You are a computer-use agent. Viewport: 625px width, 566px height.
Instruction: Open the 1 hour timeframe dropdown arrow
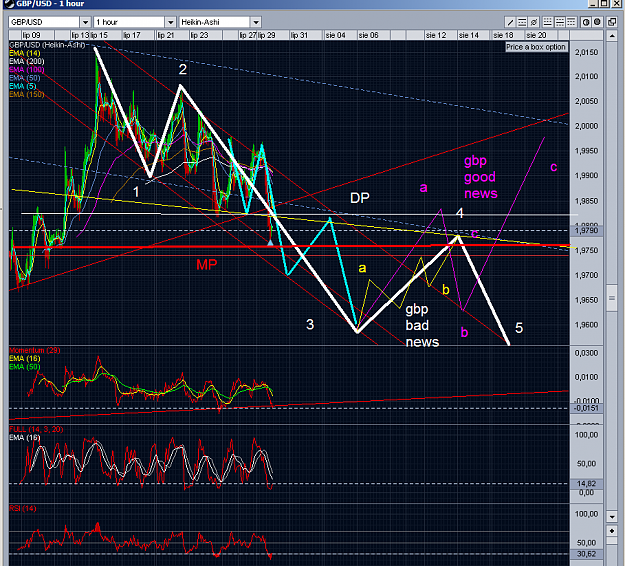pyautogui.click(x=170, y=22)
